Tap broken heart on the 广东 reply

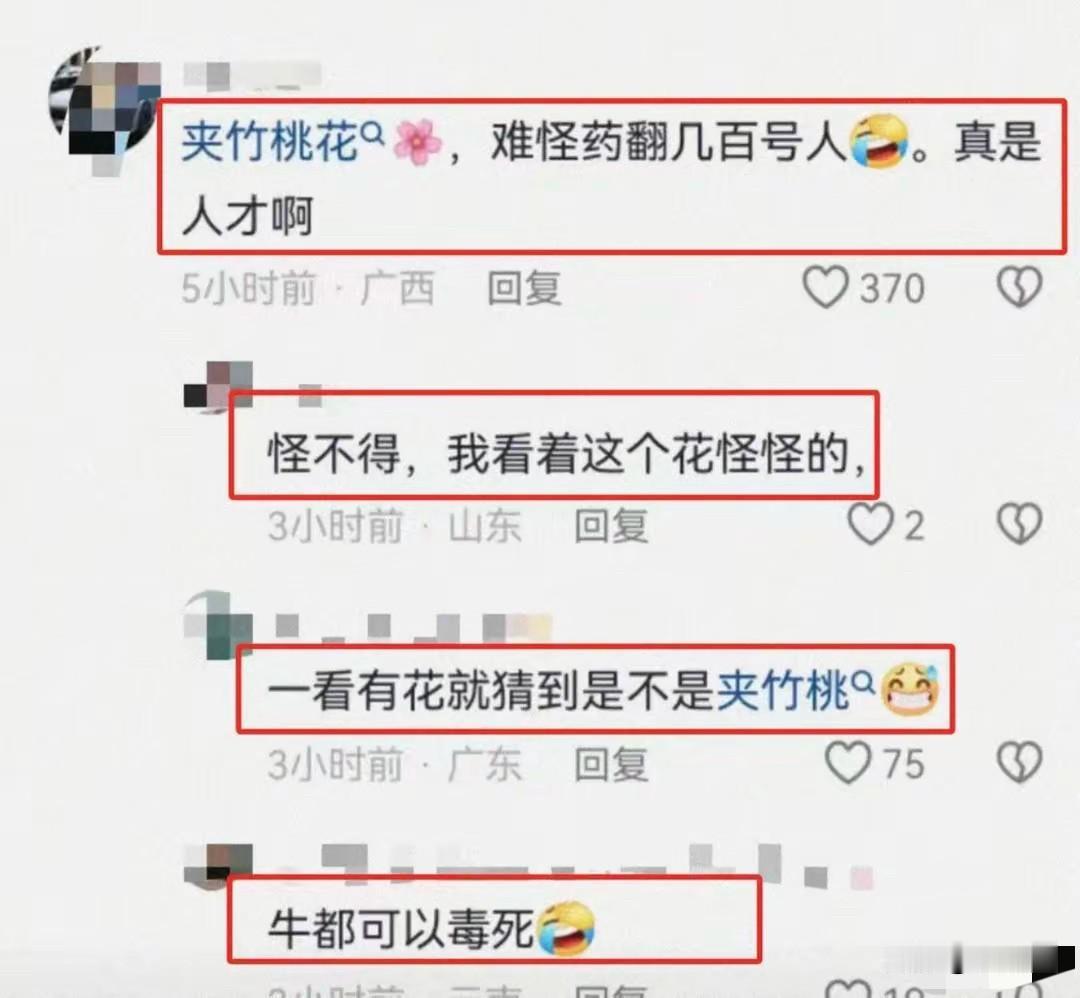1020,762
